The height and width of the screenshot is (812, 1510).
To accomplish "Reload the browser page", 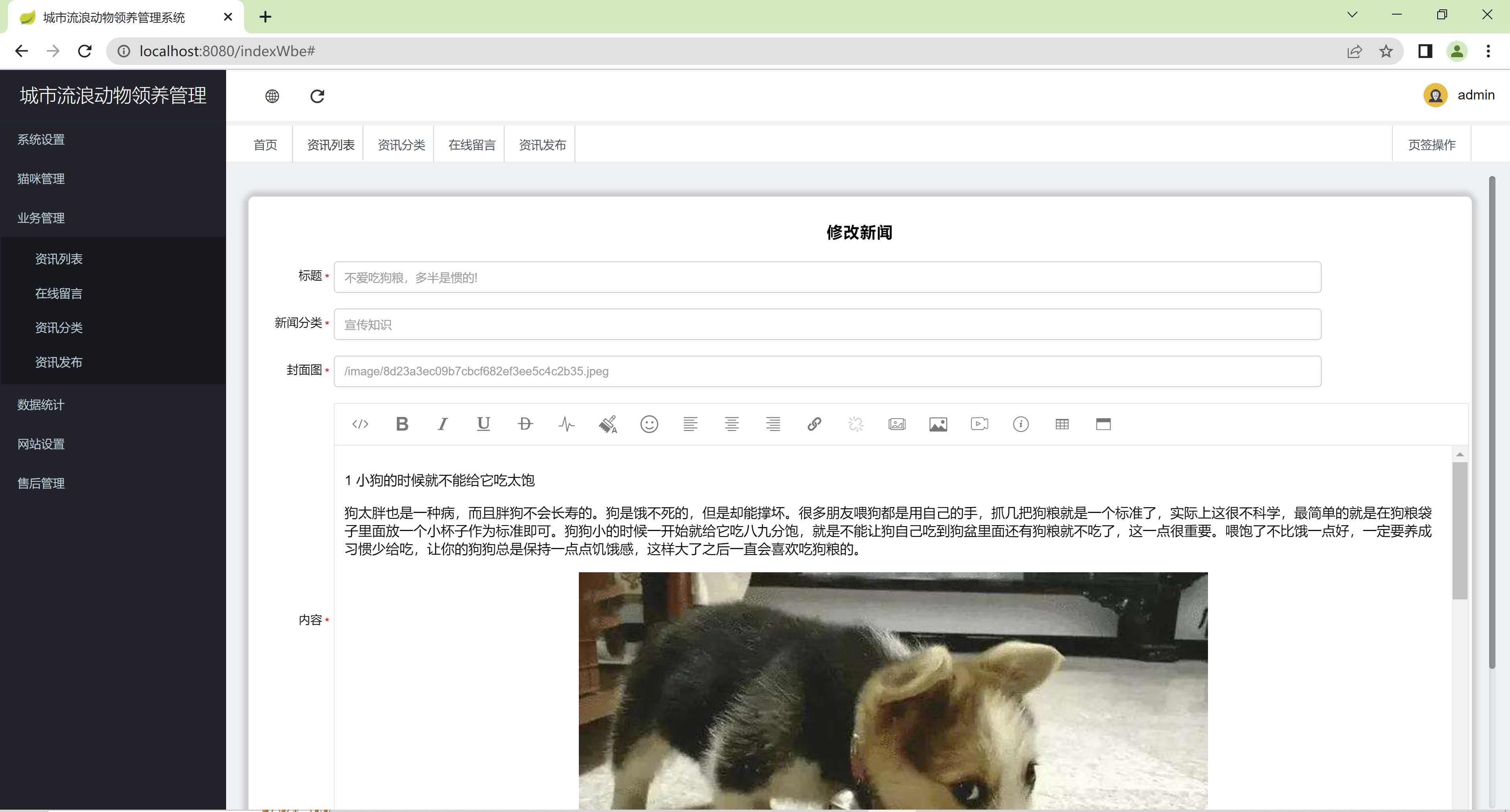I will [x=85, y=51].
